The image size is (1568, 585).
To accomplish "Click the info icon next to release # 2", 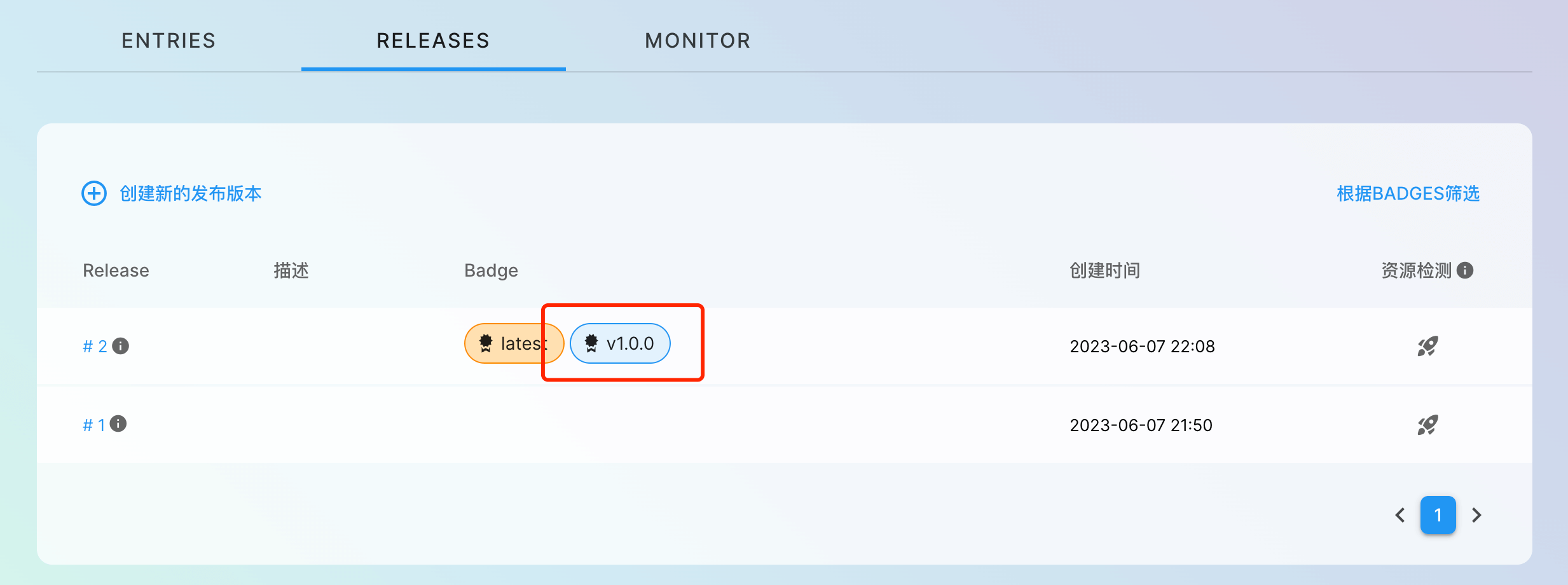I will coord(121,346).
